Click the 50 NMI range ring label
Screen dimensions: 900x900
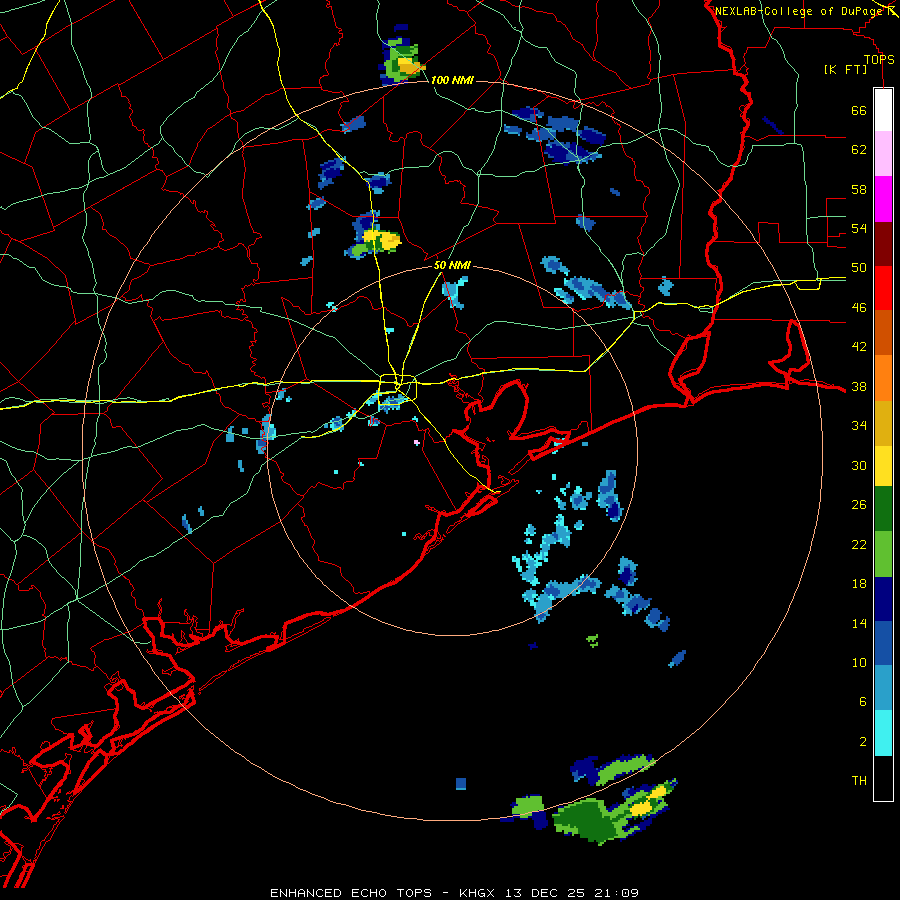point(452,265)
